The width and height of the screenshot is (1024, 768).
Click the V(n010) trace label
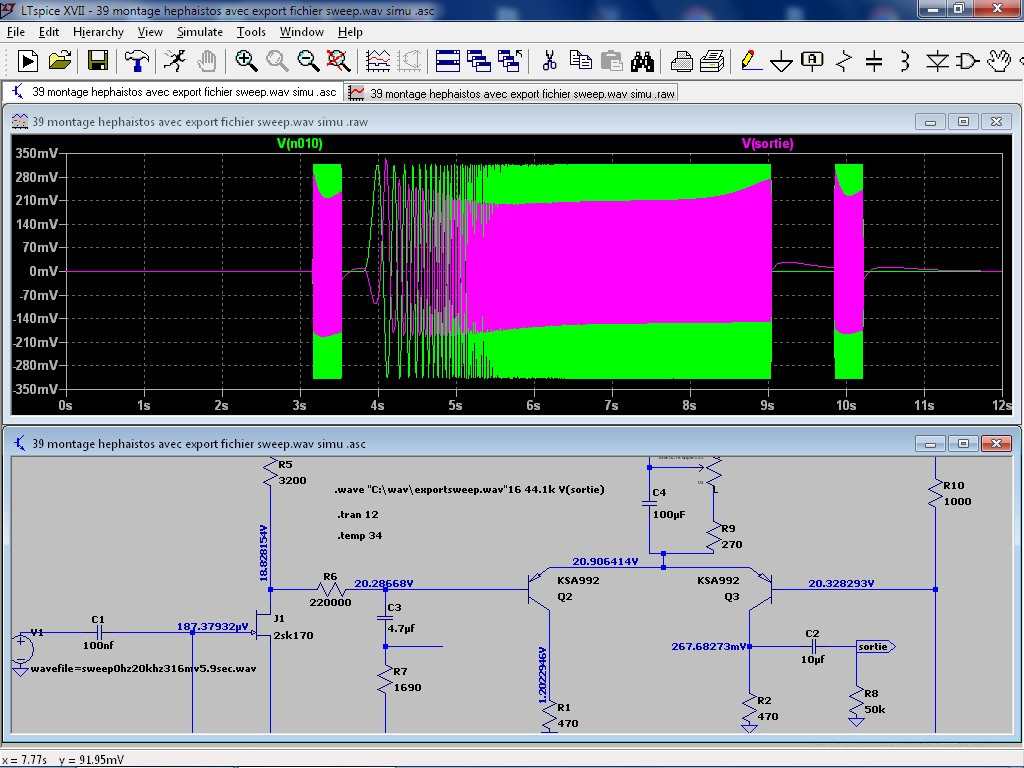point(299,144)
